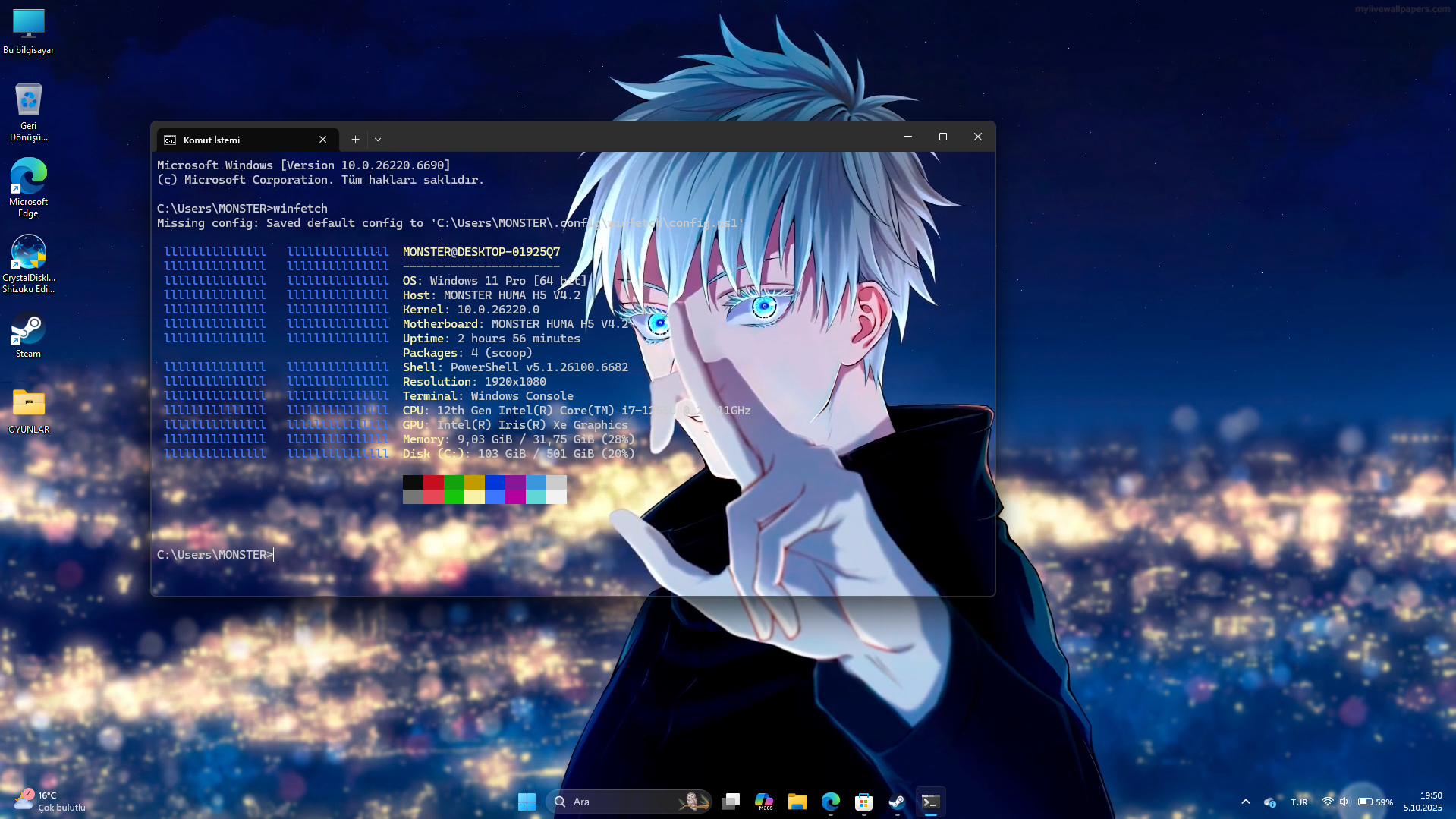Click the black color block in winfetch
The width and height of the screenshot is (1456, 819).
413,482
